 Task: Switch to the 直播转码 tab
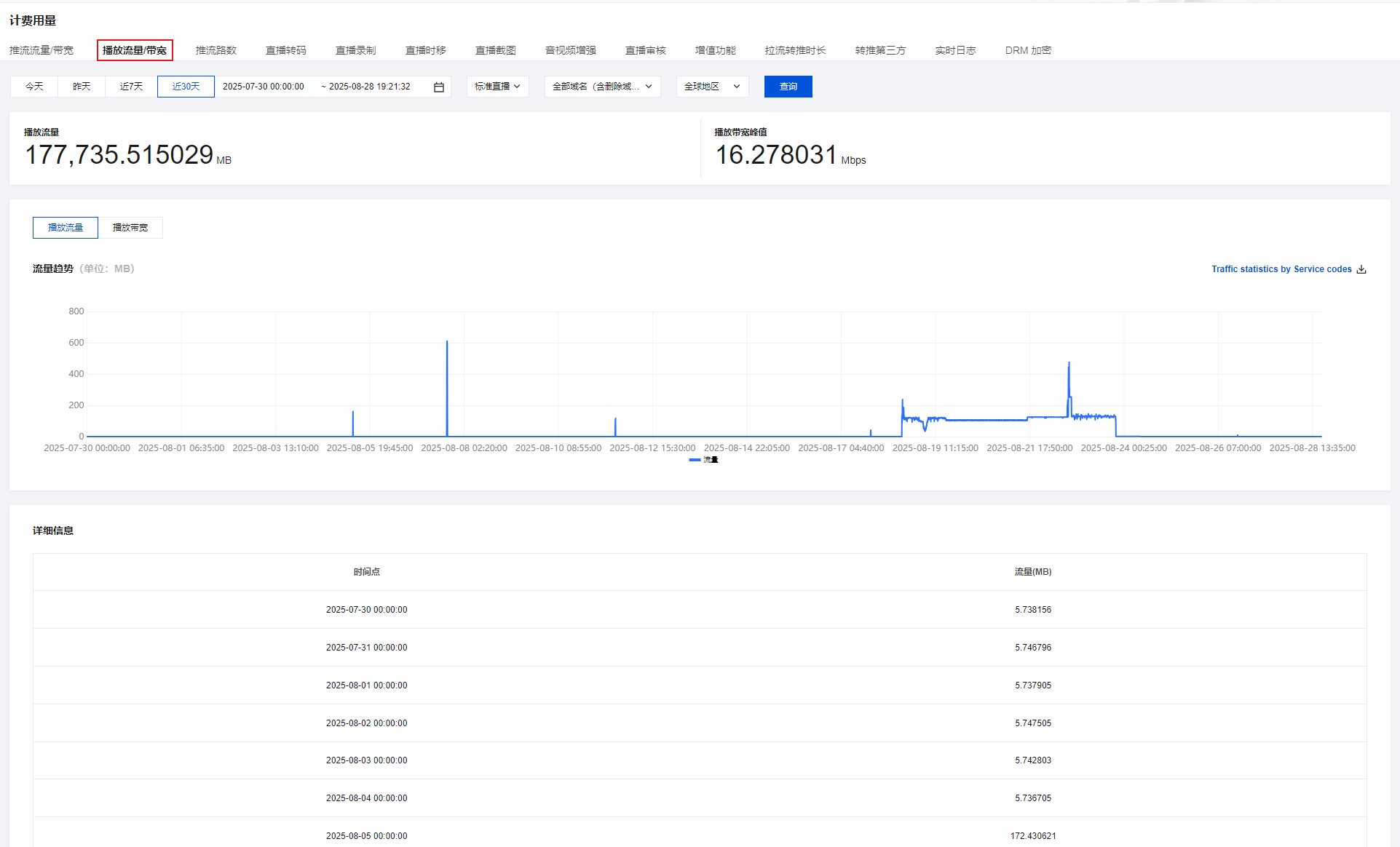click(286, 50)
